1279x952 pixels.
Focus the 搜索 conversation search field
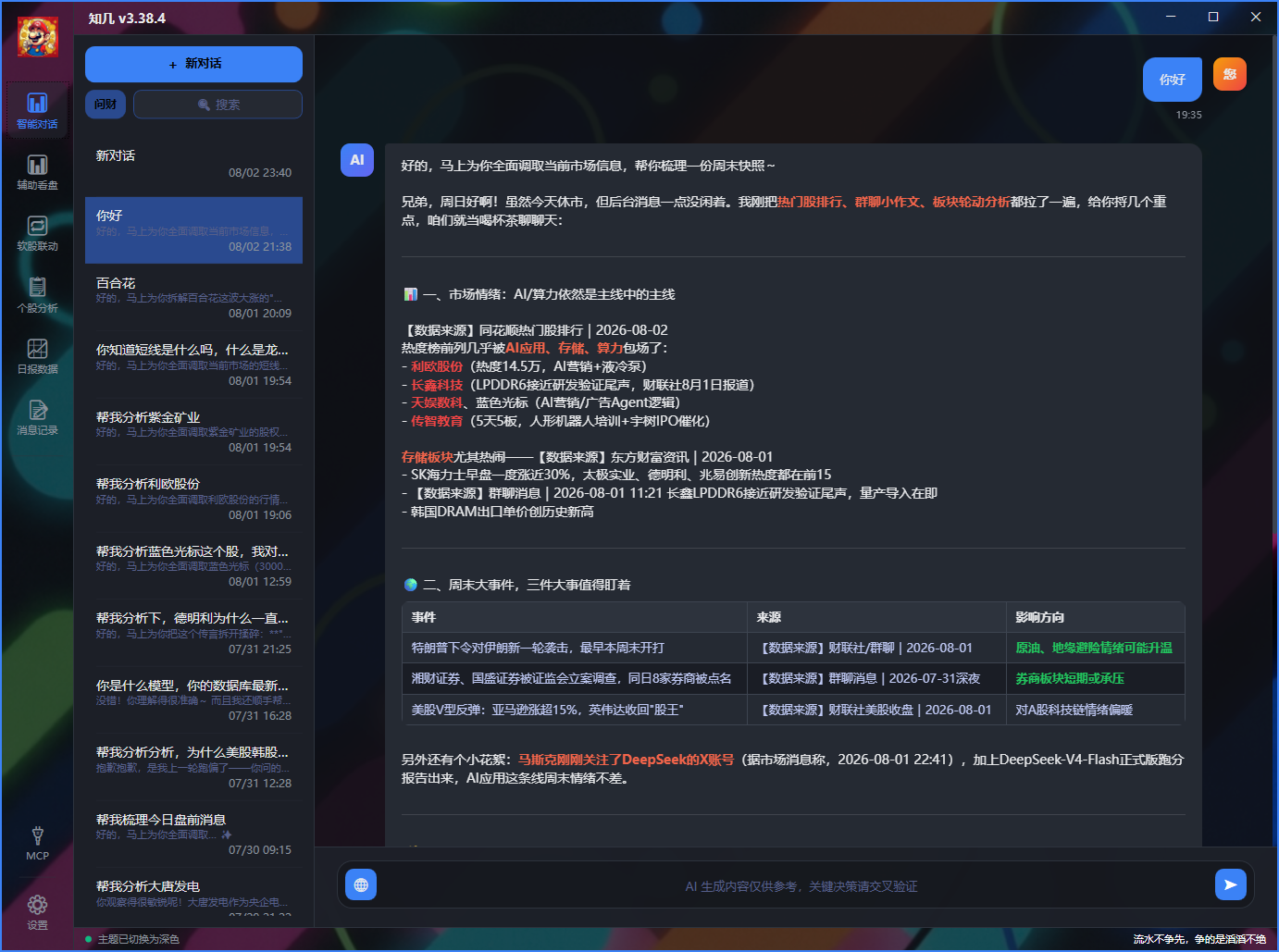(x=217, y=105)
